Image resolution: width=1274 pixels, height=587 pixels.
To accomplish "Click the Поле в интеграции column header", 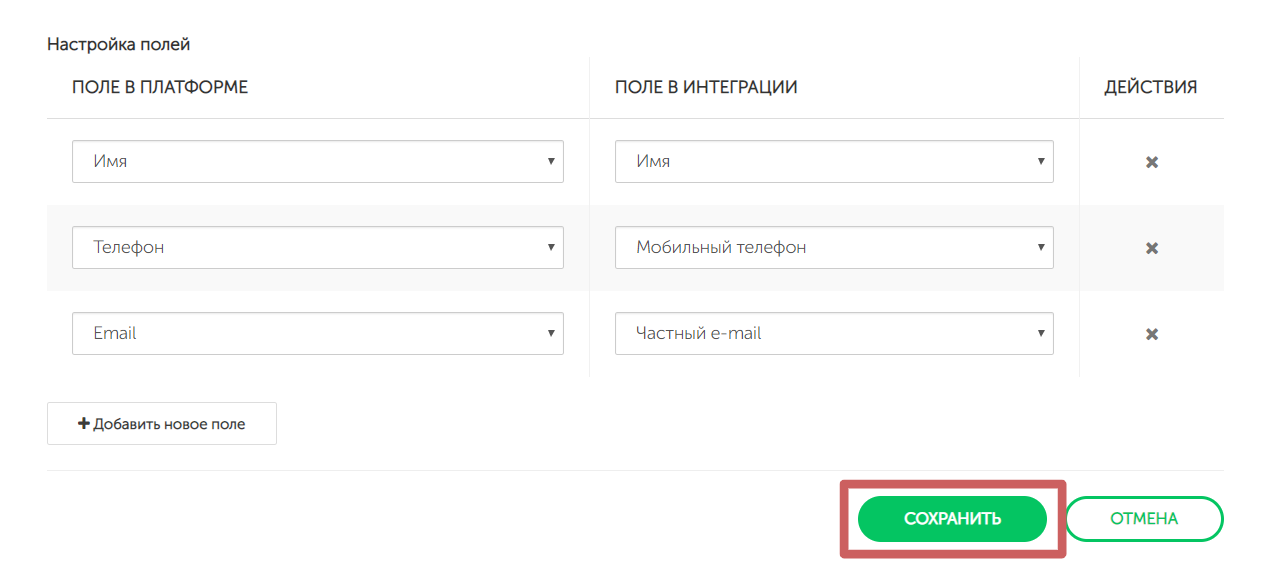I will [x=706, y=87].
